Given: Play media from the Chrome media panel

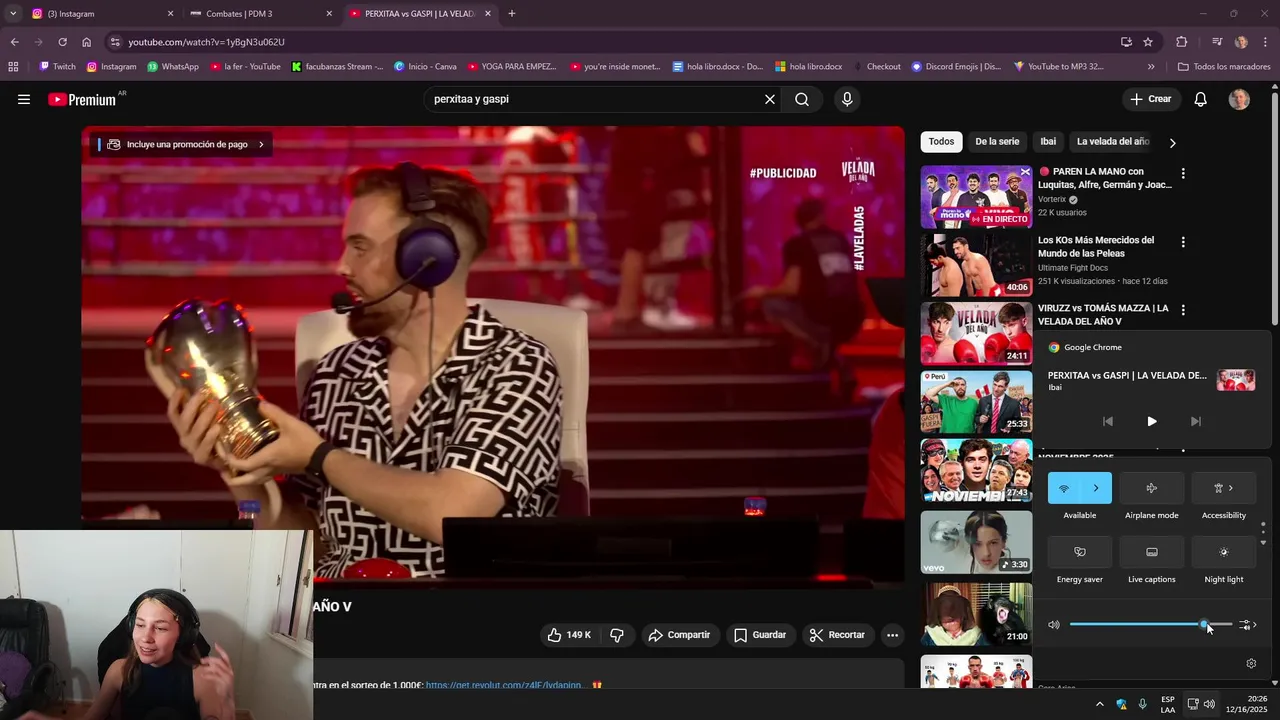Looking at the screenshot, I should click(x=1151, y=421).
